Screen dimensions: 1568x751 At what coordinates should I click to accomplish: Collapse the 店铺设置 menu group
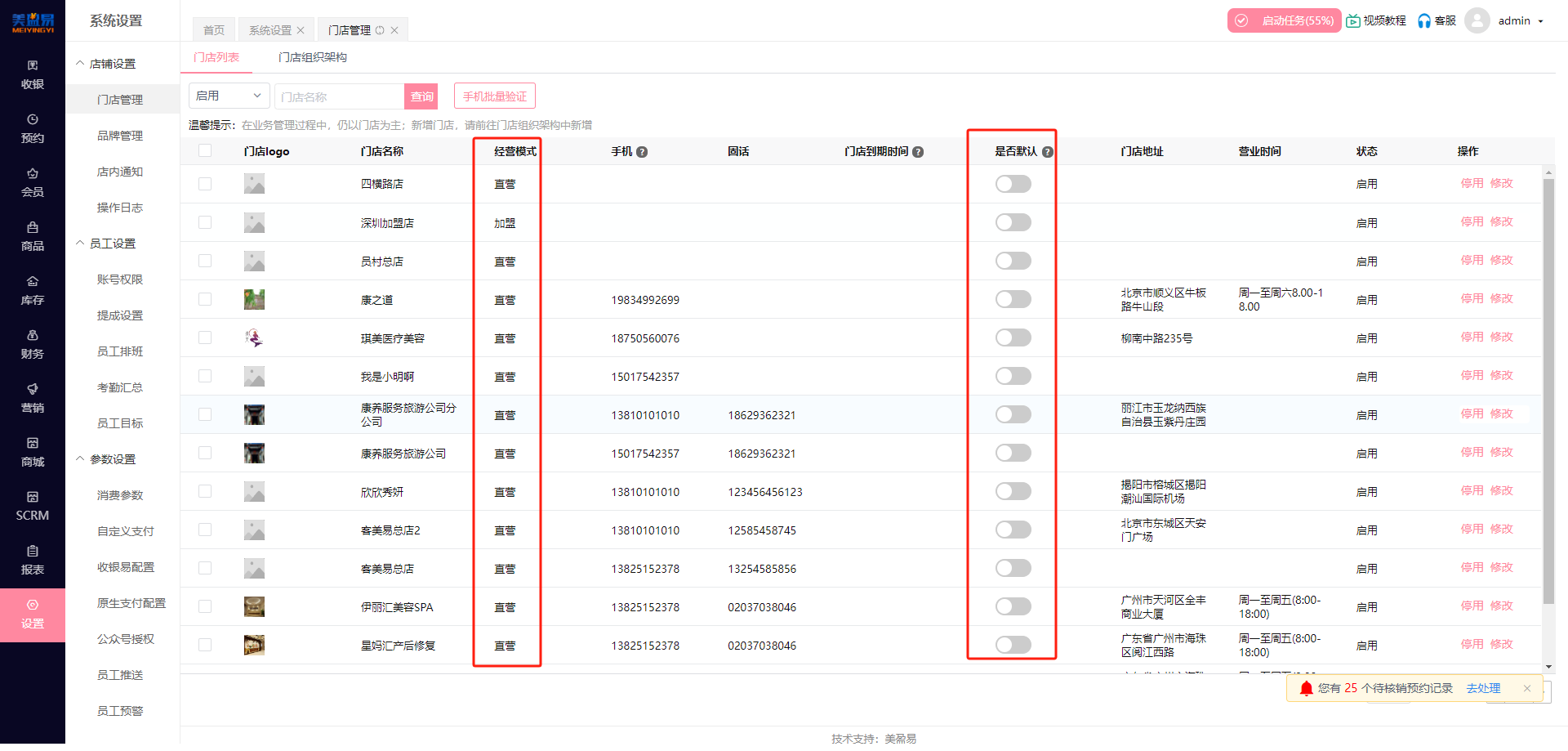click(x=80, y=63)
